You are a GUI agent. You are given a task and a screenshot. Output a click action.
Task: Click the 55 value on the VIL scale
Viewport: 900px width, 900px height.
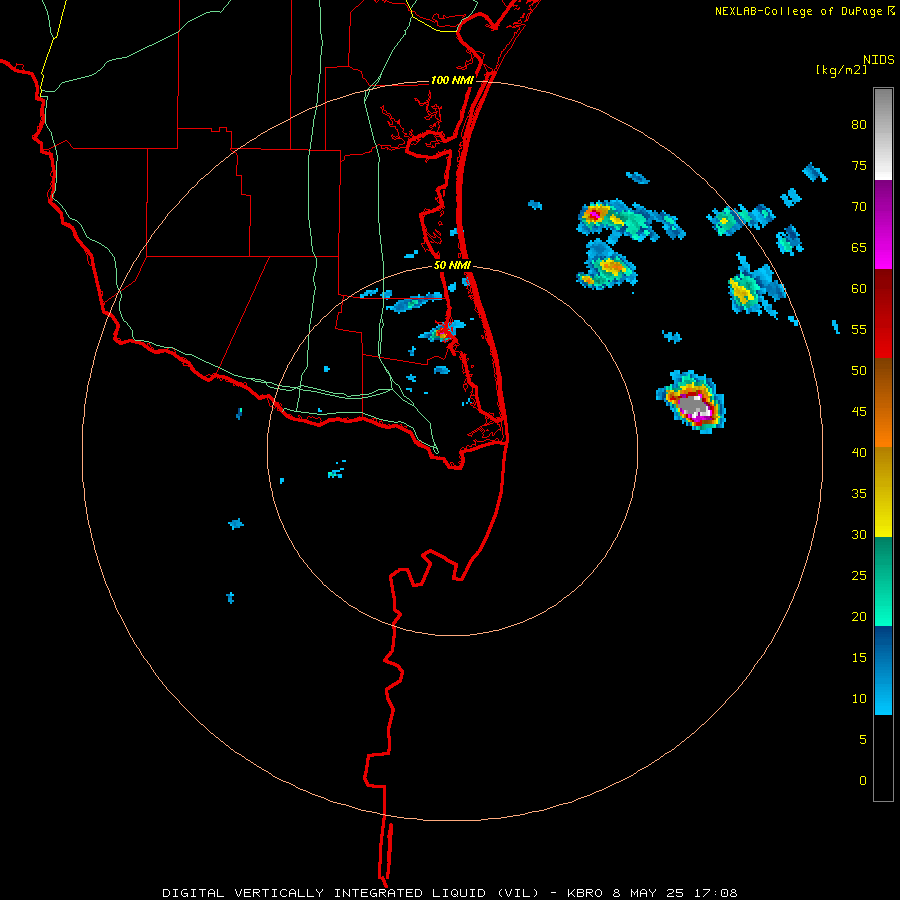pos(859,329)
